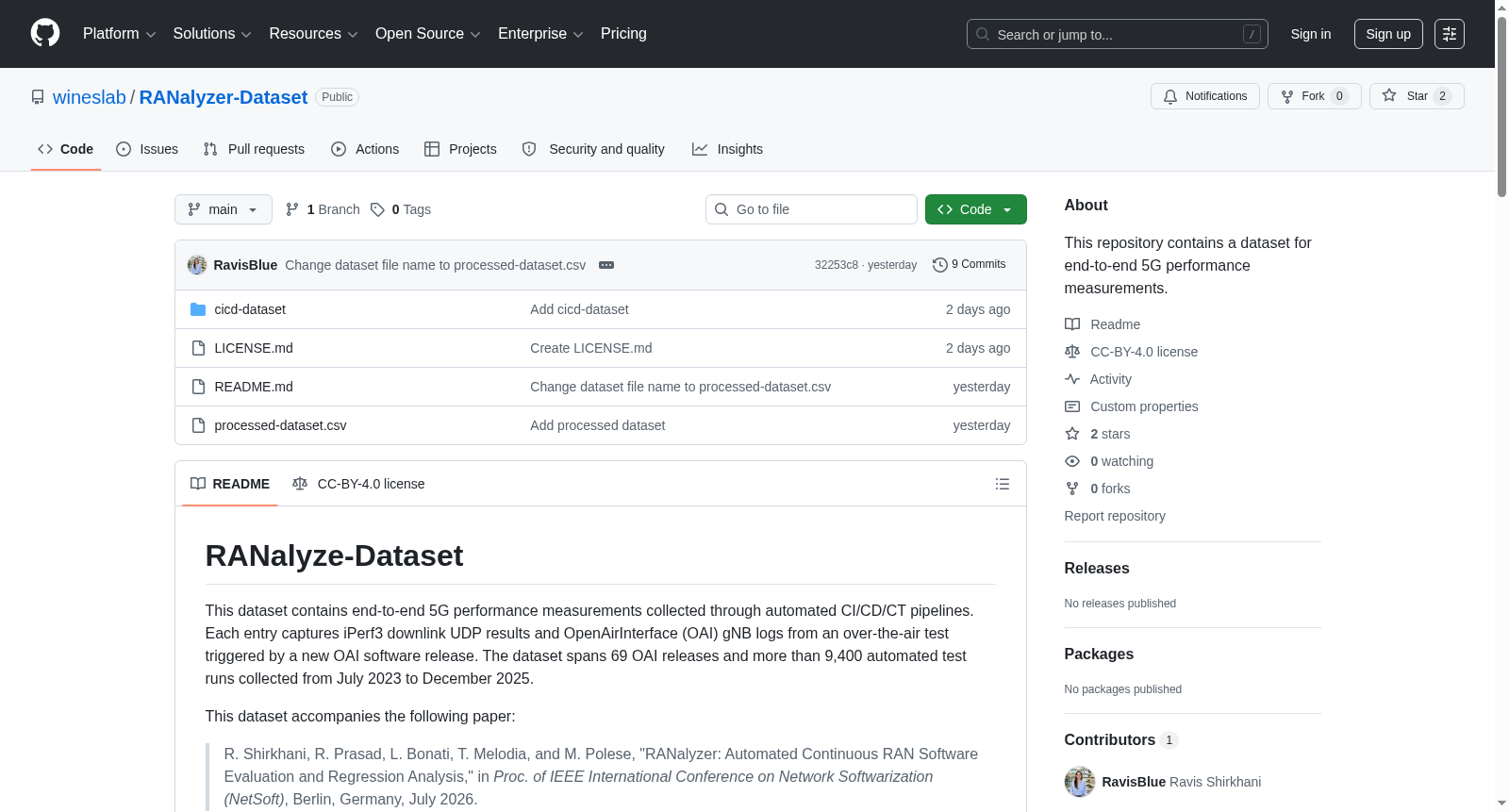
Task: Switch to the Issues tab
Action: (x=147, y=149)
